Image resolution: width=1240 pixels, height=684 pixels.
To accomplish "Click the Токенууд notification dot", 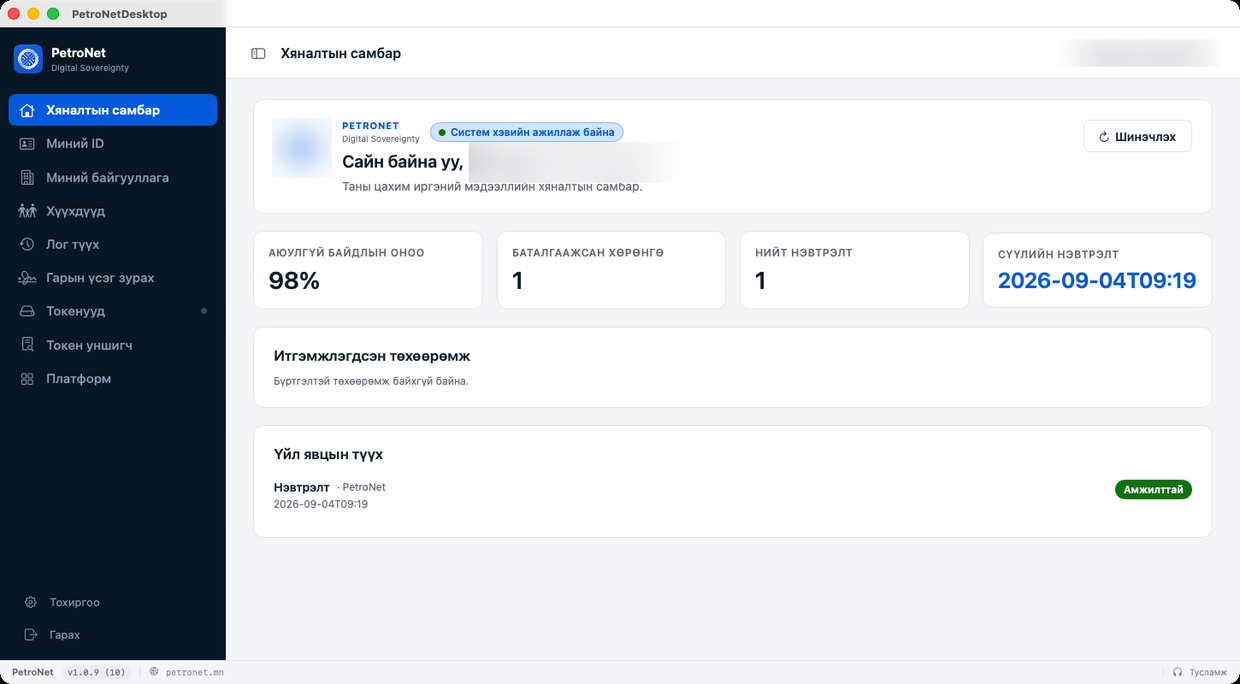I will point(204,311).
